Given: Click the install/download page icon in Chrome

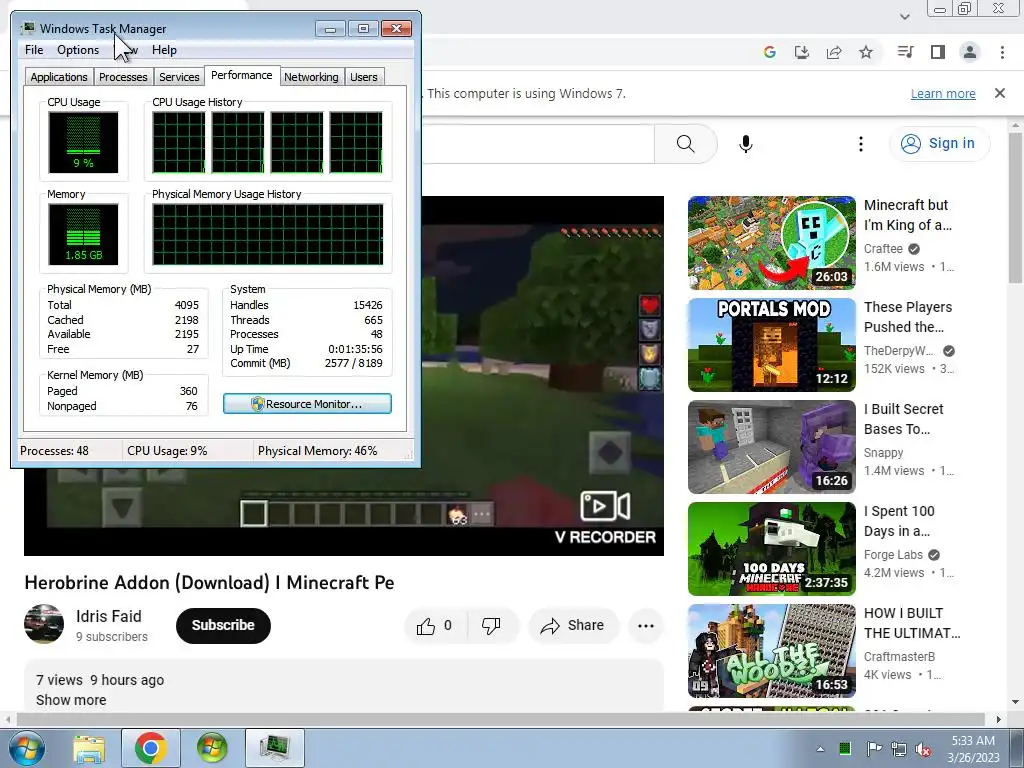Looking at the screenshot, I should pyautogui.click(x=802, y=52).
